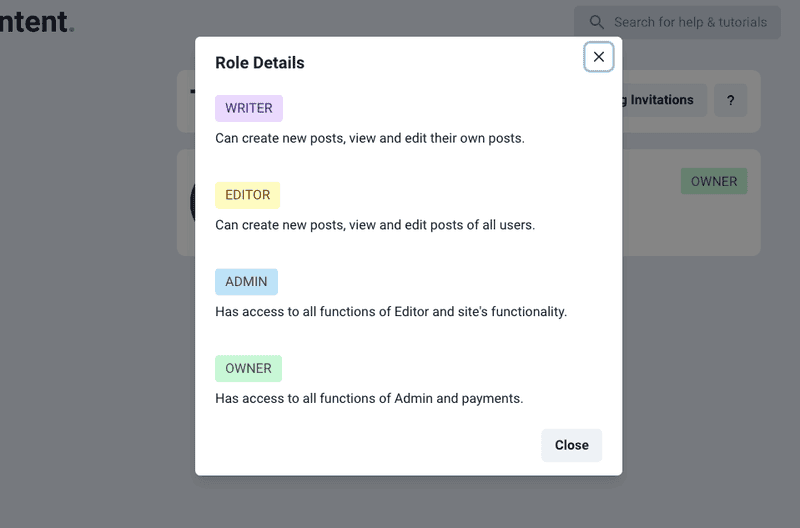
Task: Open the question mark help button
Action: pyautogui.click(x=730, y=100)
